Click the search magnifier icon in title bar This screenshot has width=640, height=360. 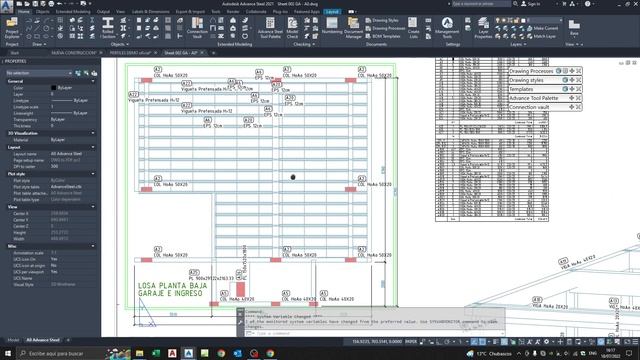click(516, 4)
